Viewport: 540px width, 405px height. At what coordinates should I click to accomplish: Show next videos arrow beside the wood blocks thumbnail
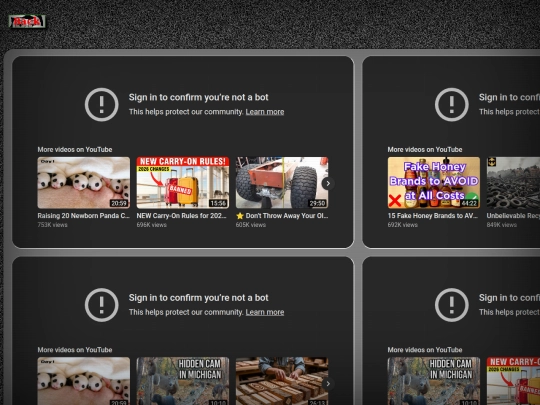(x=328, y=383)
